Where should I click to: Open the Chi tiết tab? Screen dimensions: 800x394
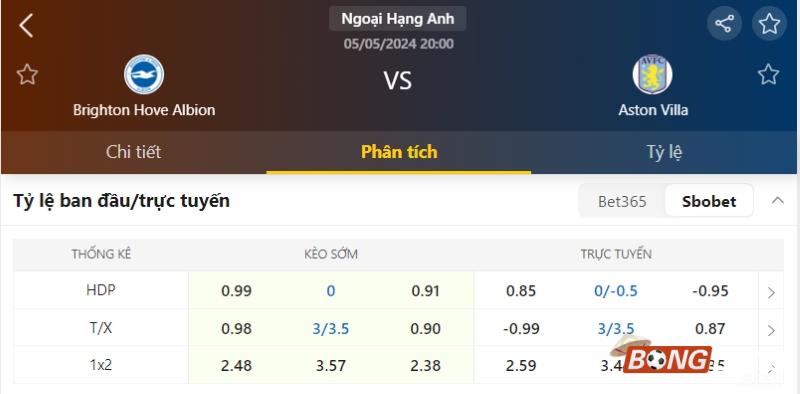coord(134,152)
